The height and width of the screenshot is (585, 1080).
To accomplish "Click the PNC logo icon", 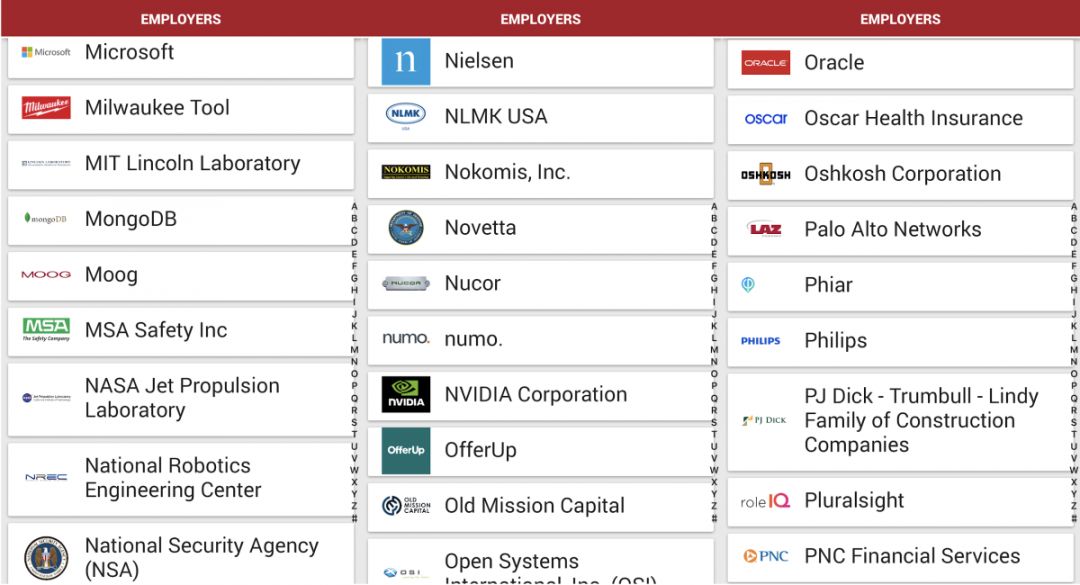I will click(766, 556).
